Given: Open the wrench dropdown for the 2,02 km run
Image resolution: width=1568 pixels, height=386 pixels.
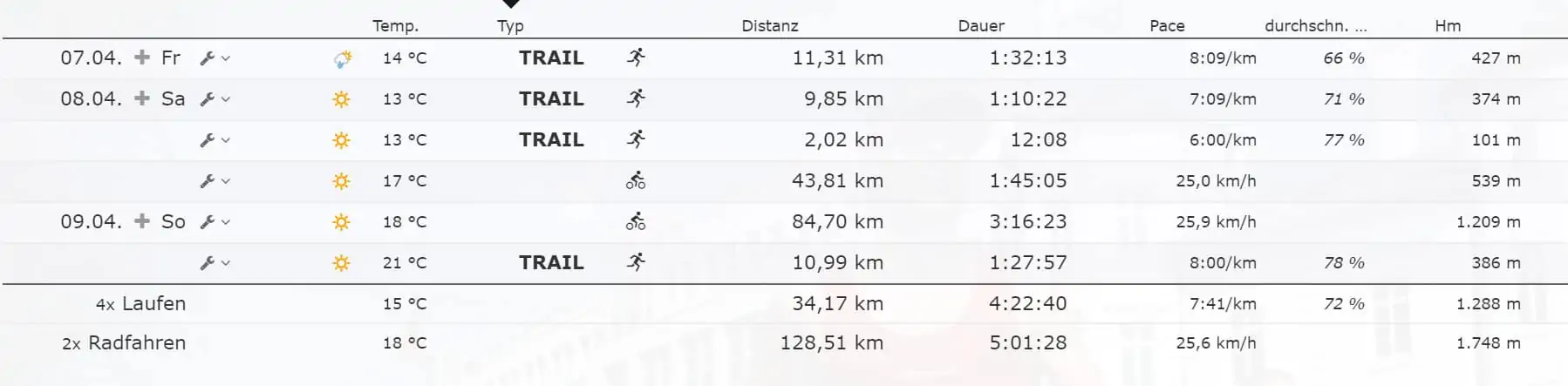Looking at the screenshot, I should click(x=214, y=140).
